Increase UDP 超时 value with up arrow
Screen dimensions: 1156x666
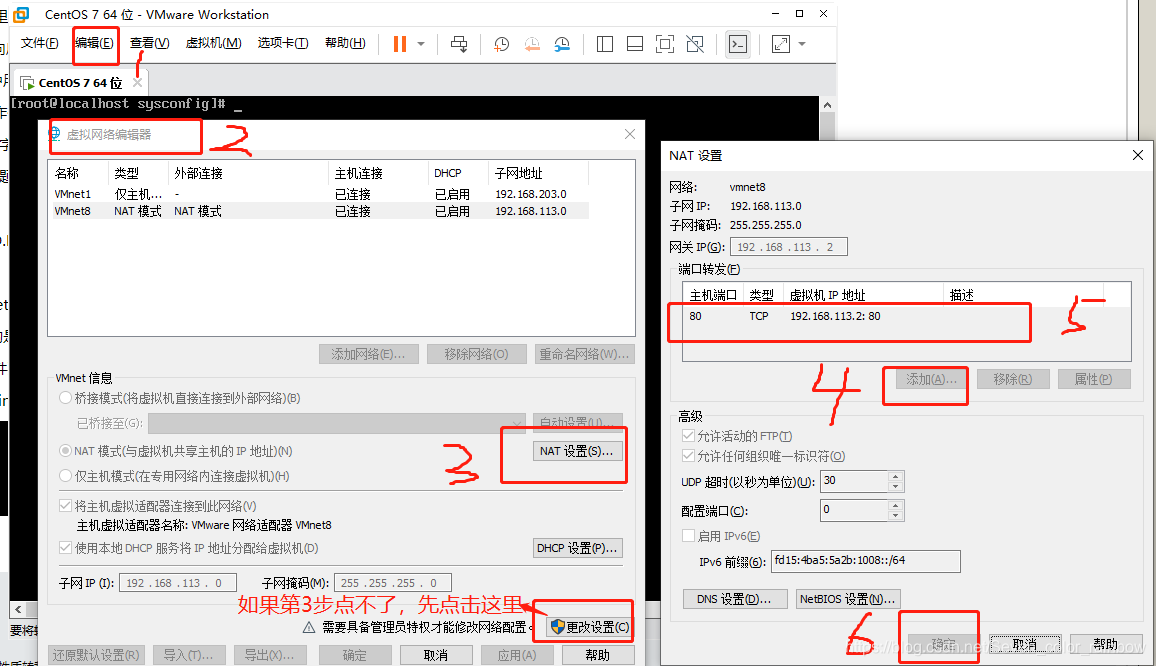pos(896,476)
